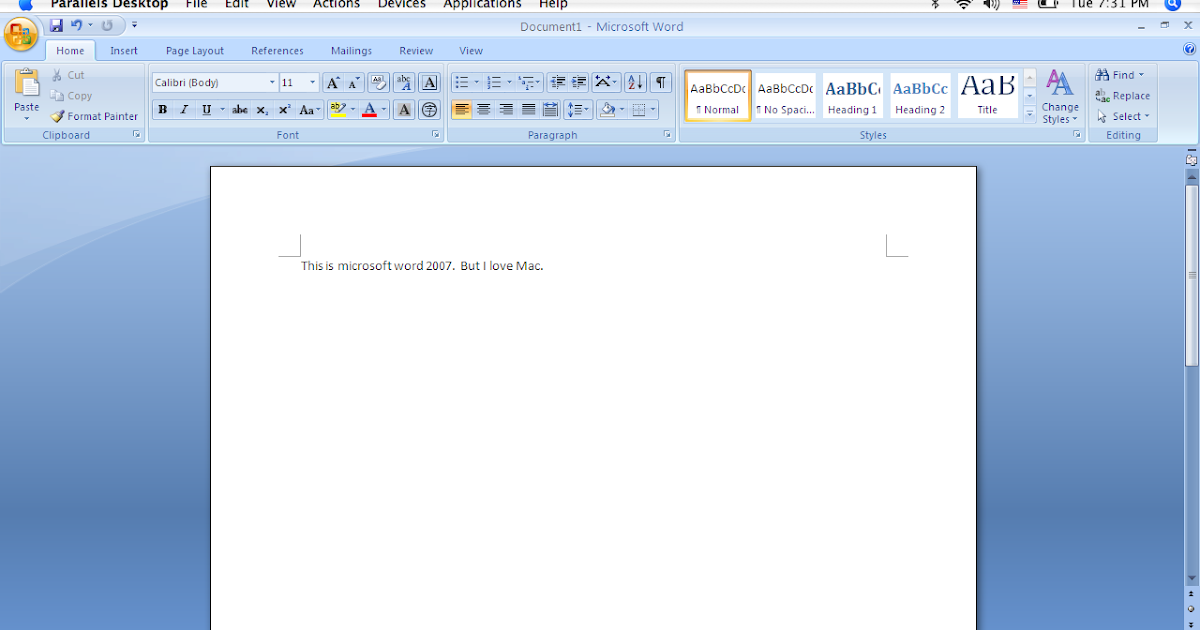Expand the Styles gallery More arrow
Image resolution: width=1200 pixels, height=630 pixels.
tap(1030, 115)
